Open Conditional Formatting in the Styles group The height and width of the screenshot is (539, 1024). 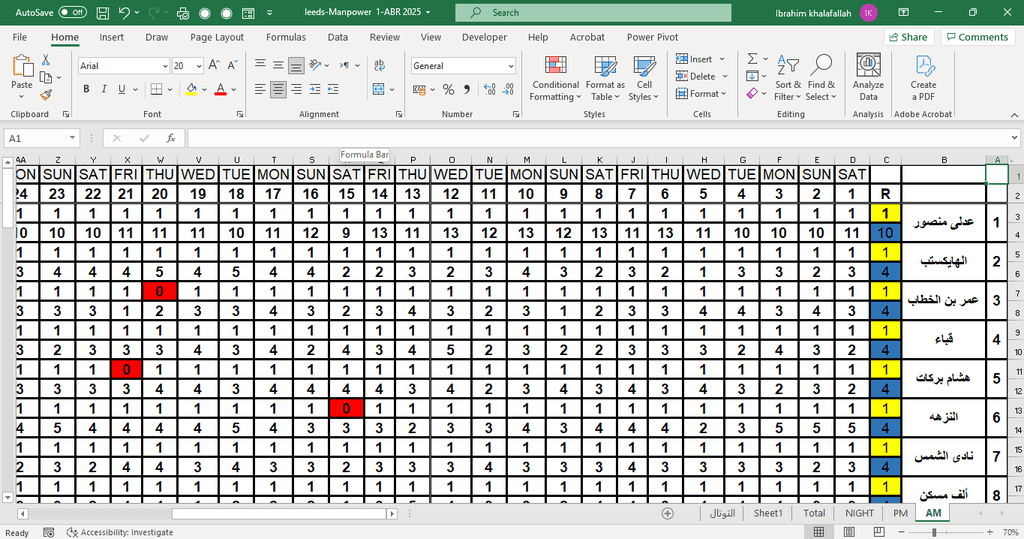pos(555,78)
